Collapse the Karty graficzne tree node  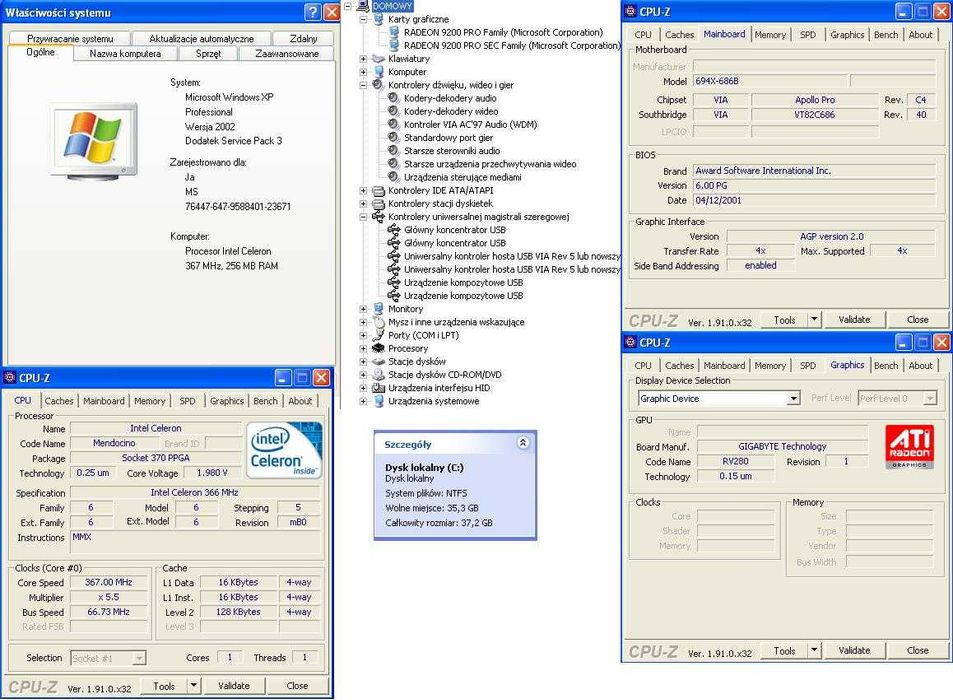(x=363, y=19)
